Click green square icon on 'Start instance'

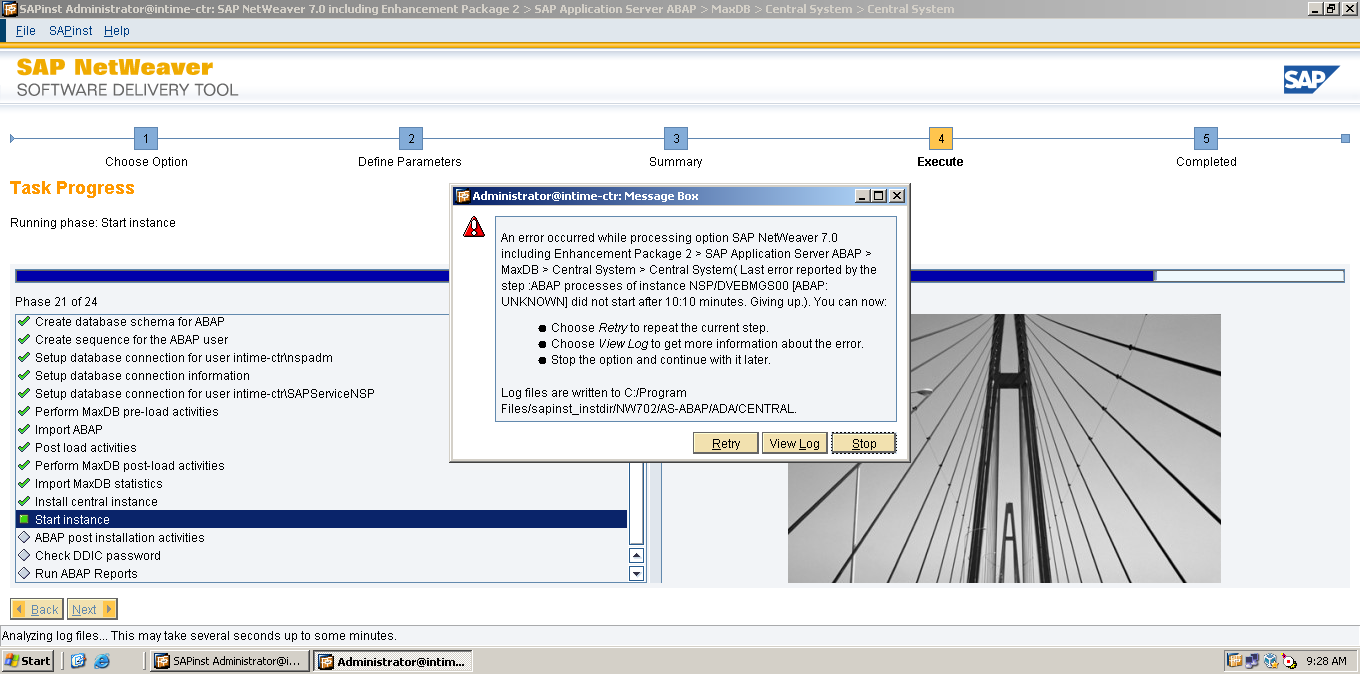click(24, 519)
